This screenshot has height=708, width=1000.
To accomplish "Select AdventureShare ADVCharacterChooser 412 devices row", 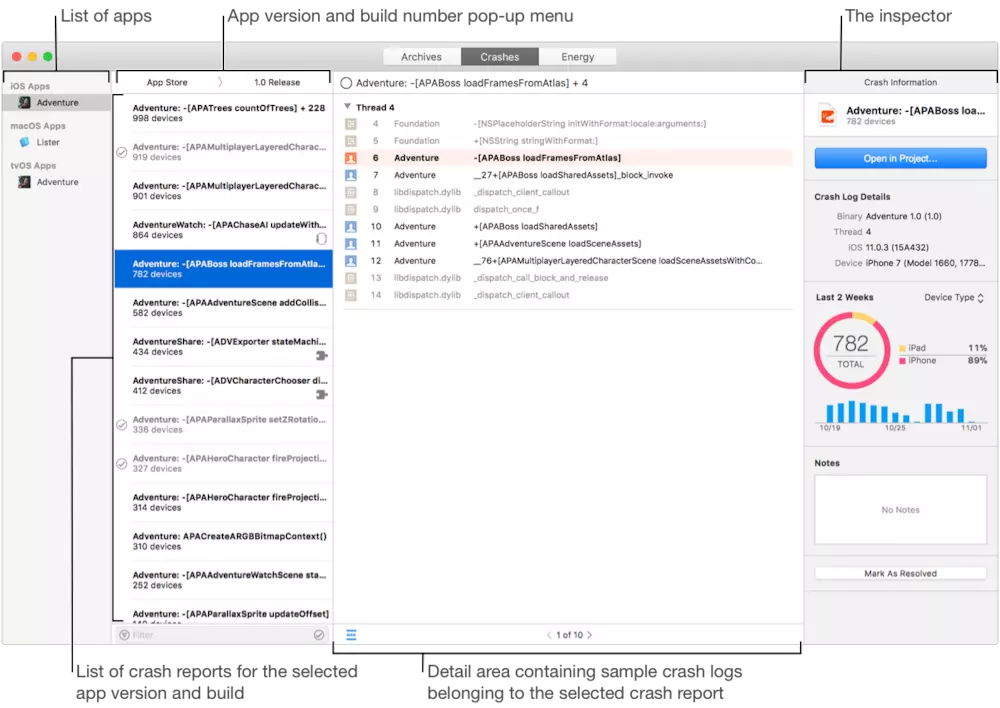I will tap(224, 386).
